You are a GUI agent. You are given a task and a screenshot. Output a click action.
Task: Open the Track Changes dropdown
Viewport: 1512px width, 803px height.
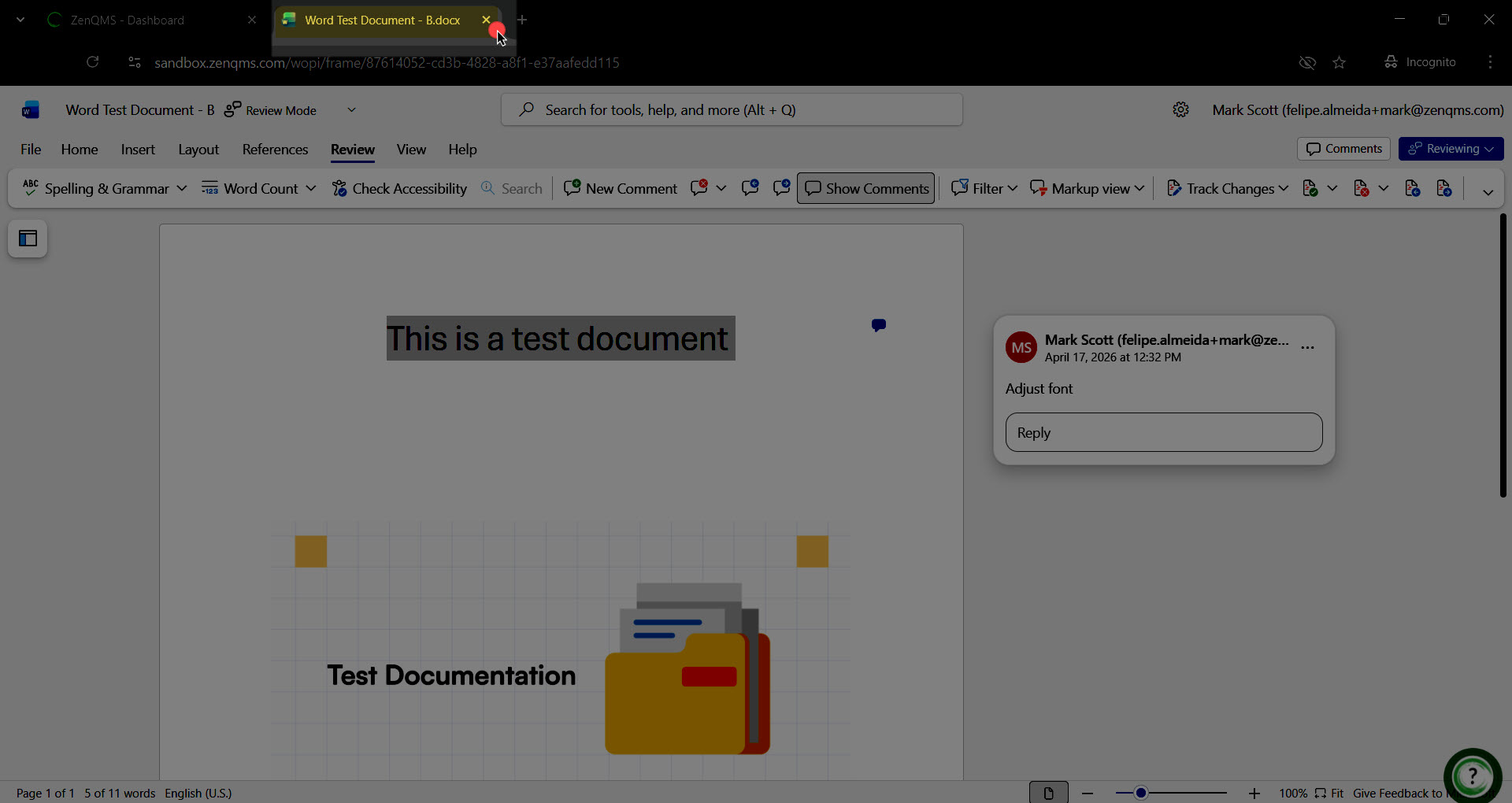[1227, 188]
